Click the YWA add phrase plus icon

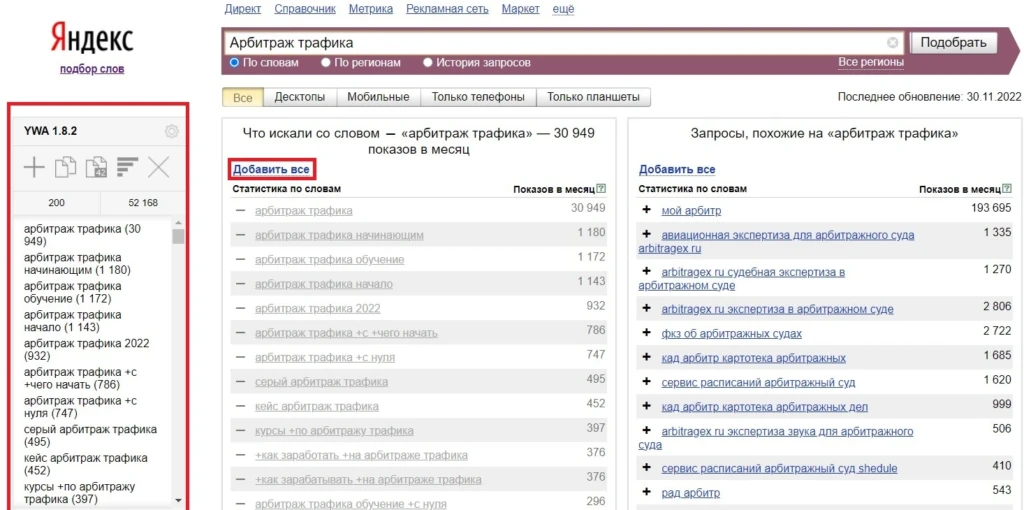pos(34,168)
